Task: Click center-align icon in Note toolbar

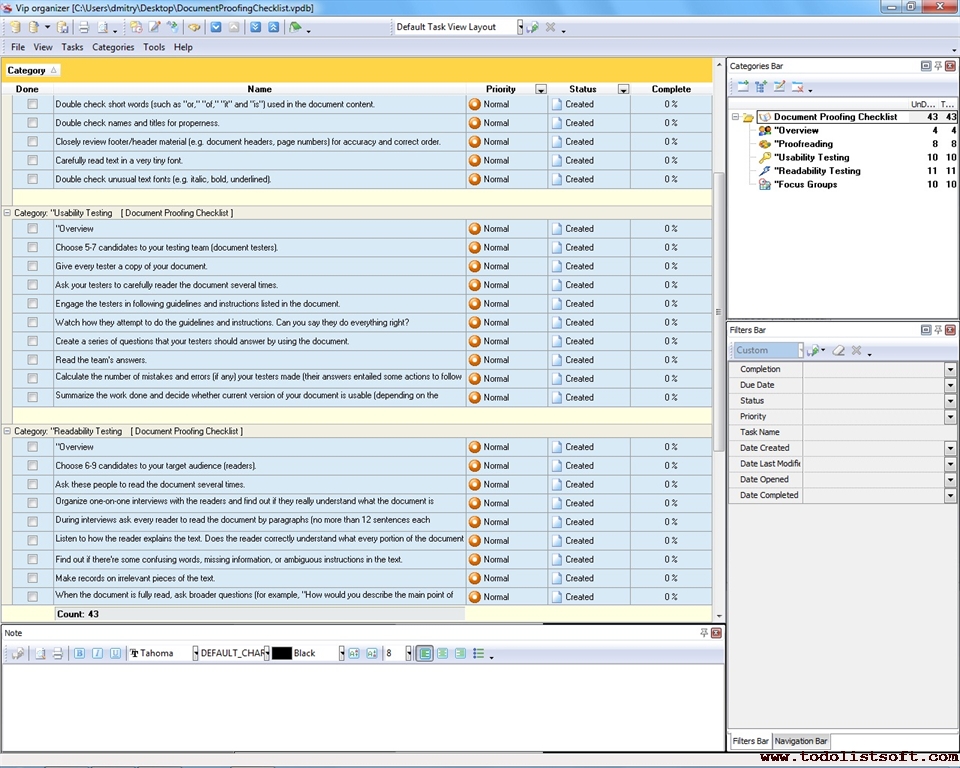Action: tap(442, 653)
